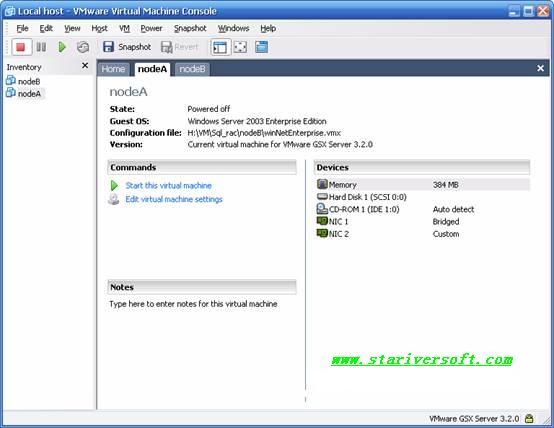Image resolution: width=554 pixels, height=428 pixels.
Task: Click the lock icon in status bar
Action: (529, 418)
